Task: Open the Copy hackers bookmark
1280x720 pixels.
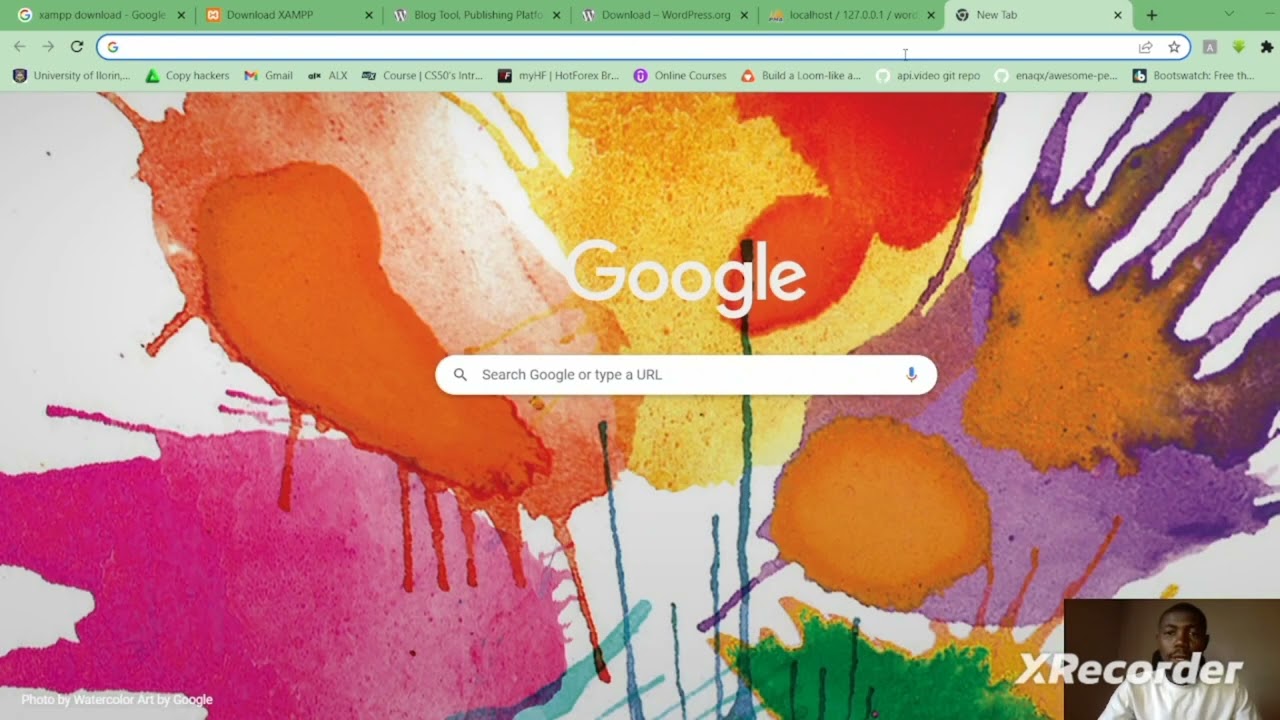Action: [x=187, y=76]
